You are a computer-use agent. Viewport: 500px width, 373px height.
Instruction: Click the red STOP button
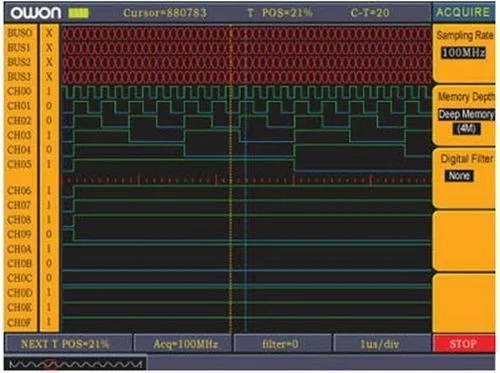[x=463, y=343]
